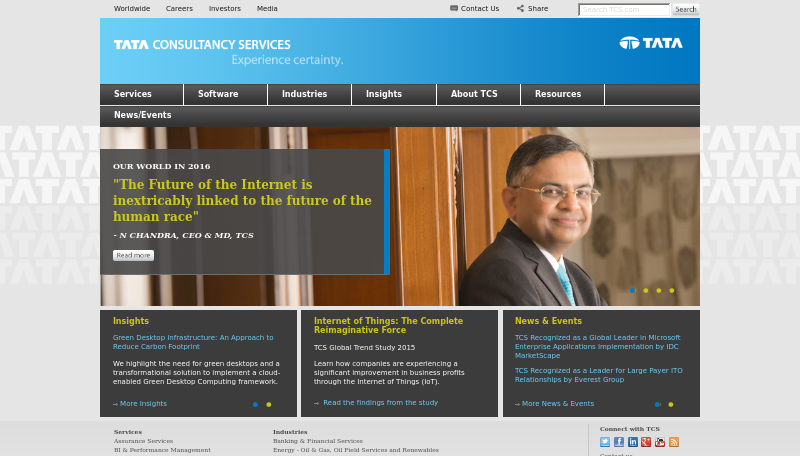Click the Read more banner button
Screen dimensions: 800x456
point(133,256)
